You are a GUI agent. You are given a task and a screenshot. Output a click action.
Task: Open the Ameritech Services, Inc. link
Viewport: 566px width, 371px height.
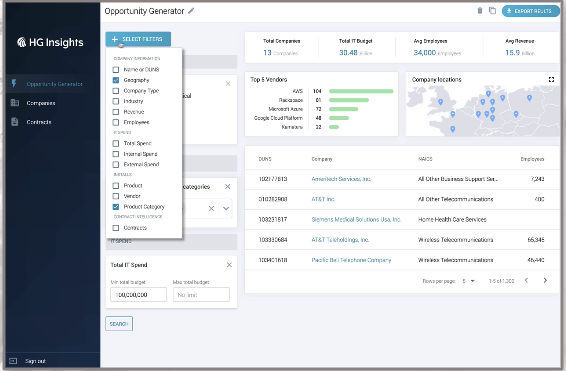coord(341,179)
